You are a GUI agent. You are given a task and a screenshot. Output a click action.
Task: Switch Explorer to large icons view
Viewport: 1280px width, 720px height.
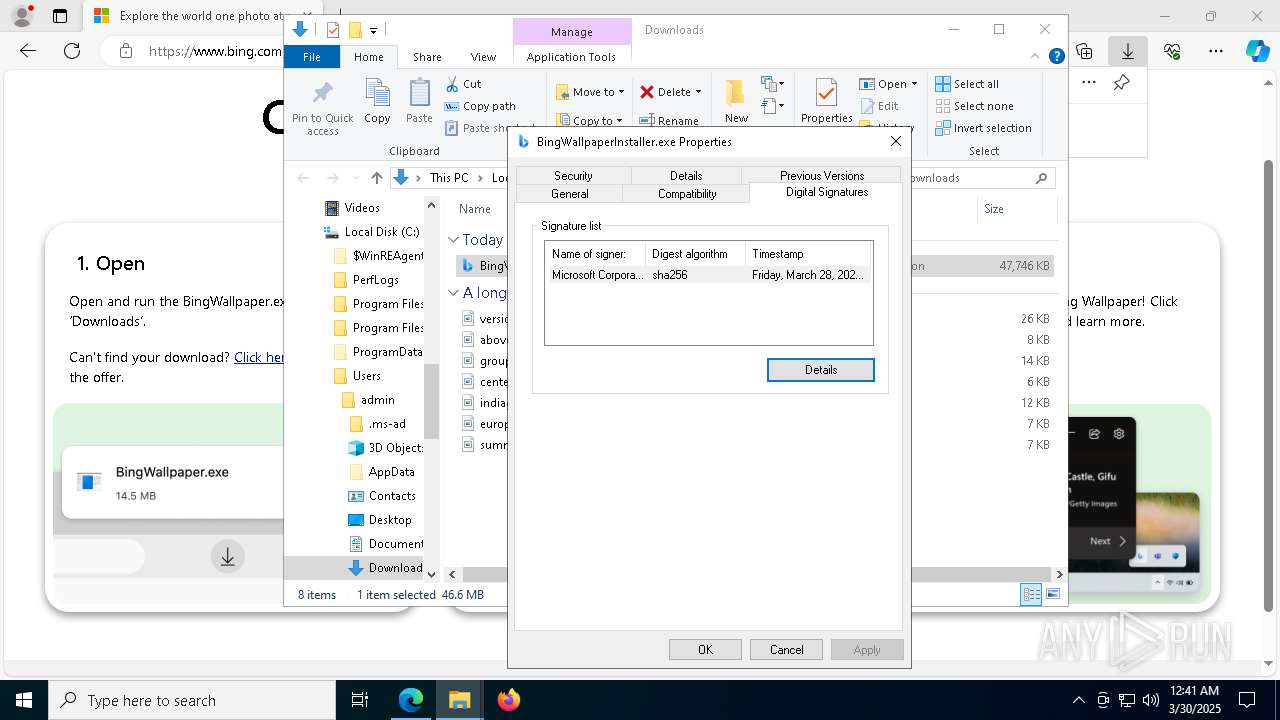(x=1053, y=595)
